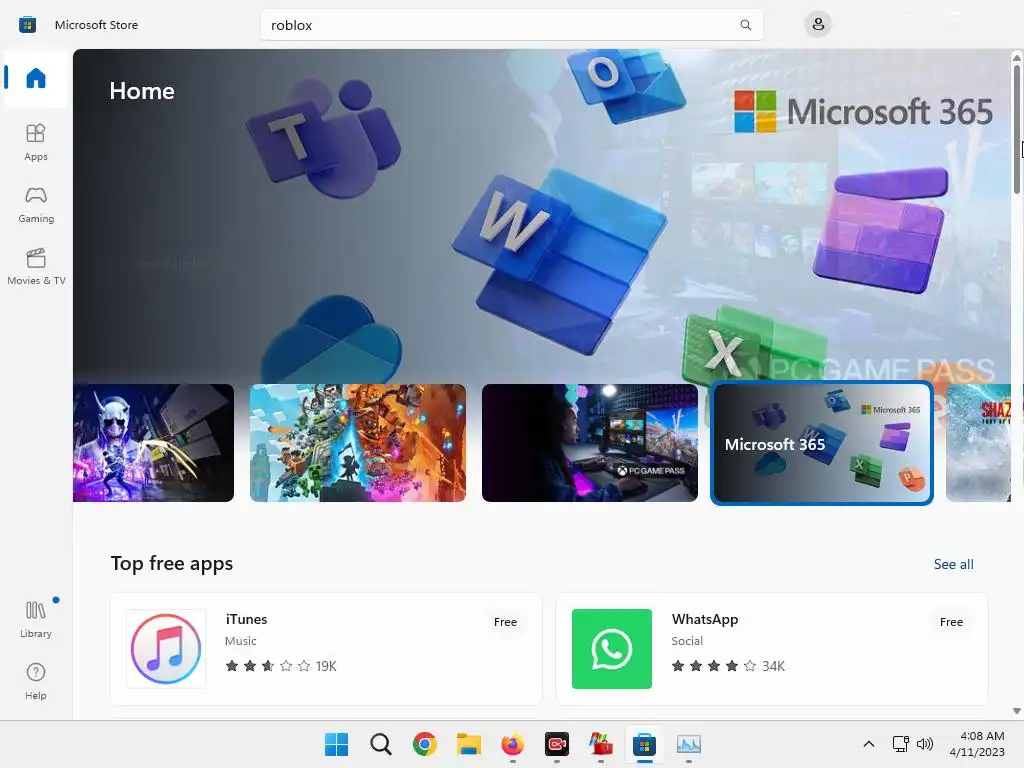Open the screen recorder app in taskbar

557,744
